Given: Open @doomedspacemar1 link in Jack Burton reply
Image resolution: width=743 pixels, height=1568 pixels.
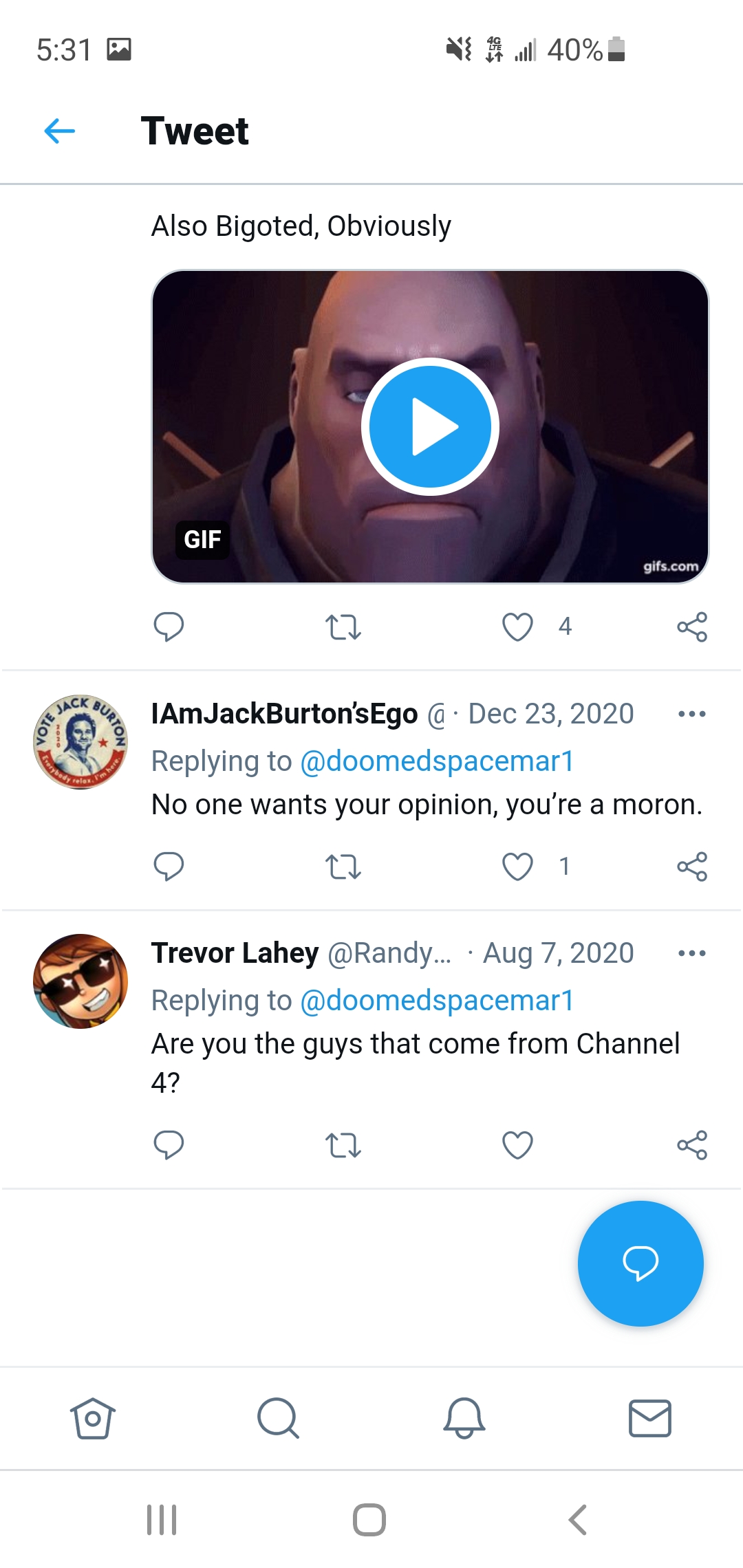Looking at the screenshot, I should [437, 761].
